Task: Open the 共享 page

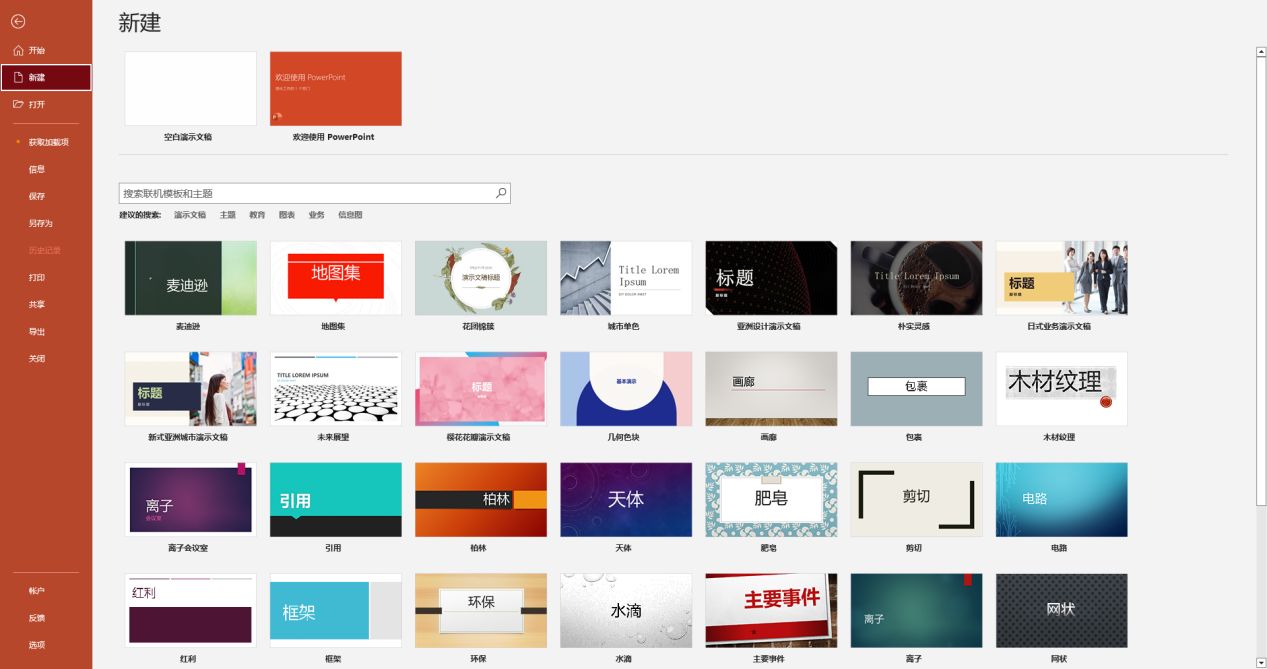Action: [x=46, y=304]
